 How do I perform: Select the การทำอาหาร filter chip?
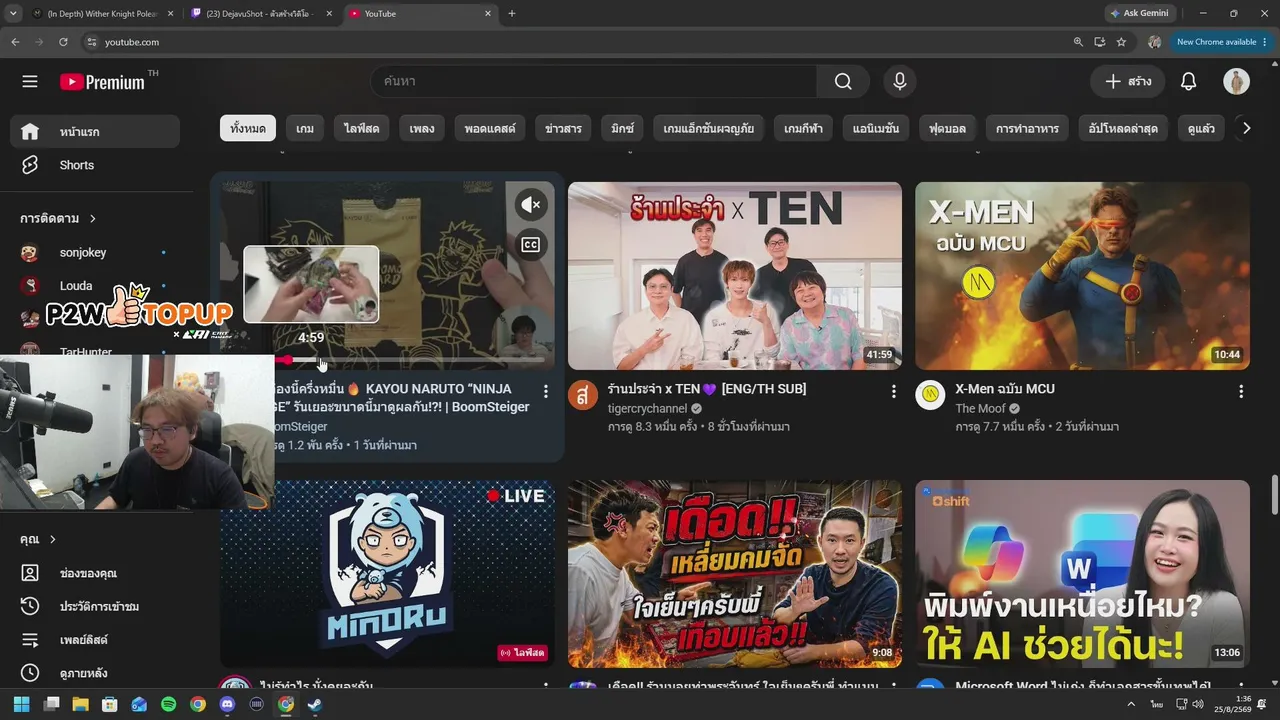pyautogui.click(x=1027, y=128)
